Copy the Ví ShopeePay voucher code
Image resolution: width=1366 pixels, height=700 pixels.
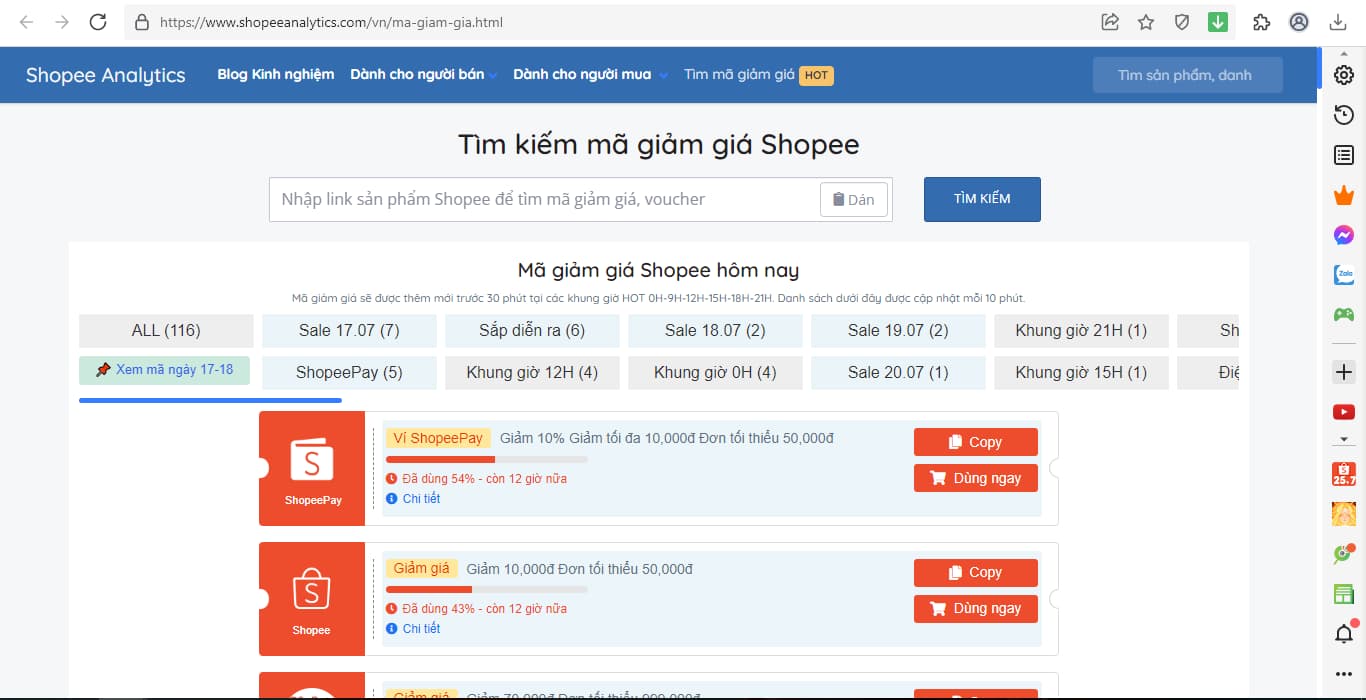[975, 442]
